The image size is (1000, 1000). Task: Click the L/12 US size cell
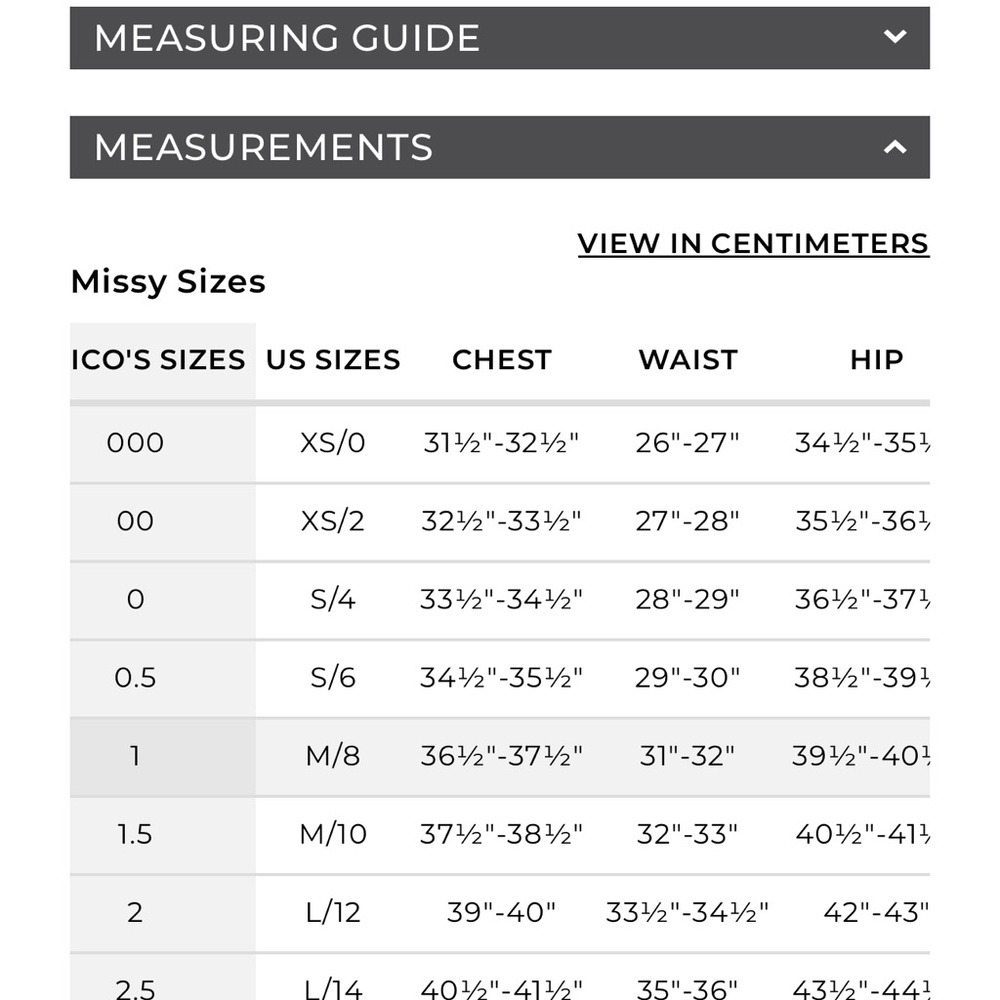click(333, 912)
